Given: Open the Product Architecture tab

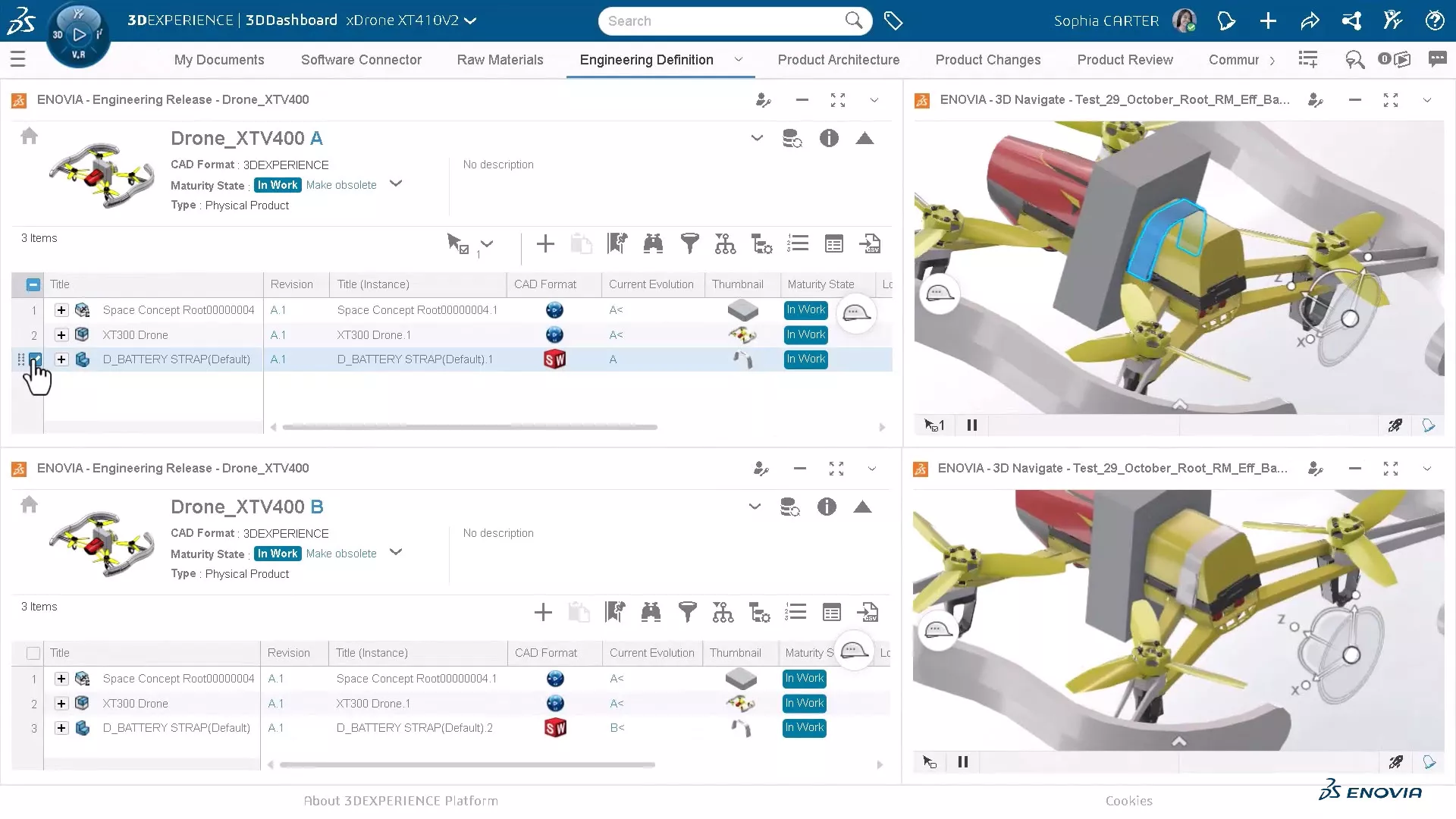Looking at the screenshot, I should (x=839, y=60).
